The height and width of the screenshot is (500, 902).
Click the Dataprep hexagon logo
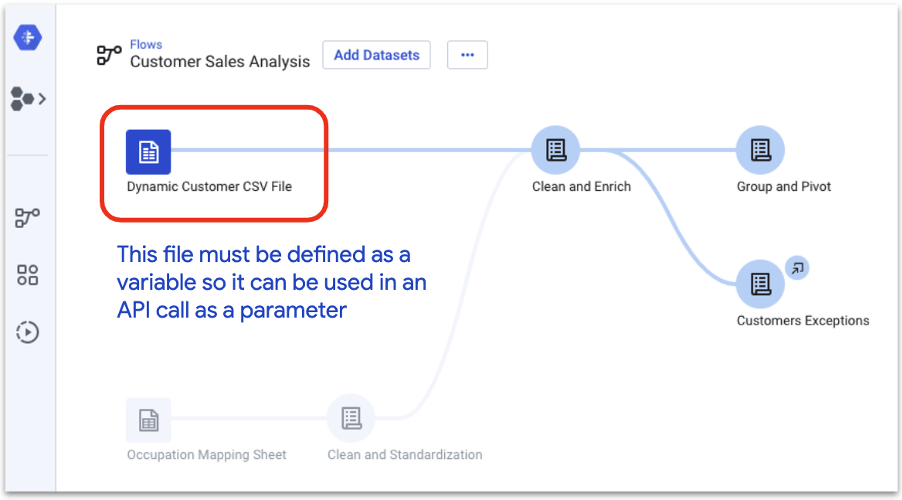[x=28, y=37]
